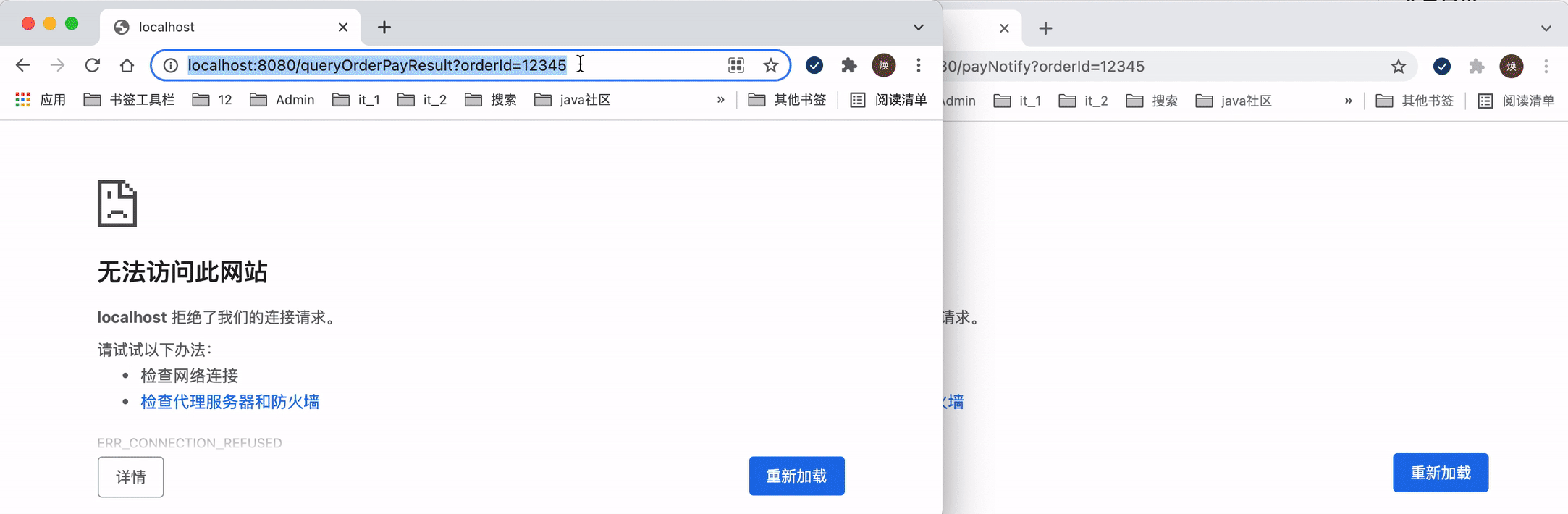
Task: Open home page in front window
Action: [x=127, y=65]
